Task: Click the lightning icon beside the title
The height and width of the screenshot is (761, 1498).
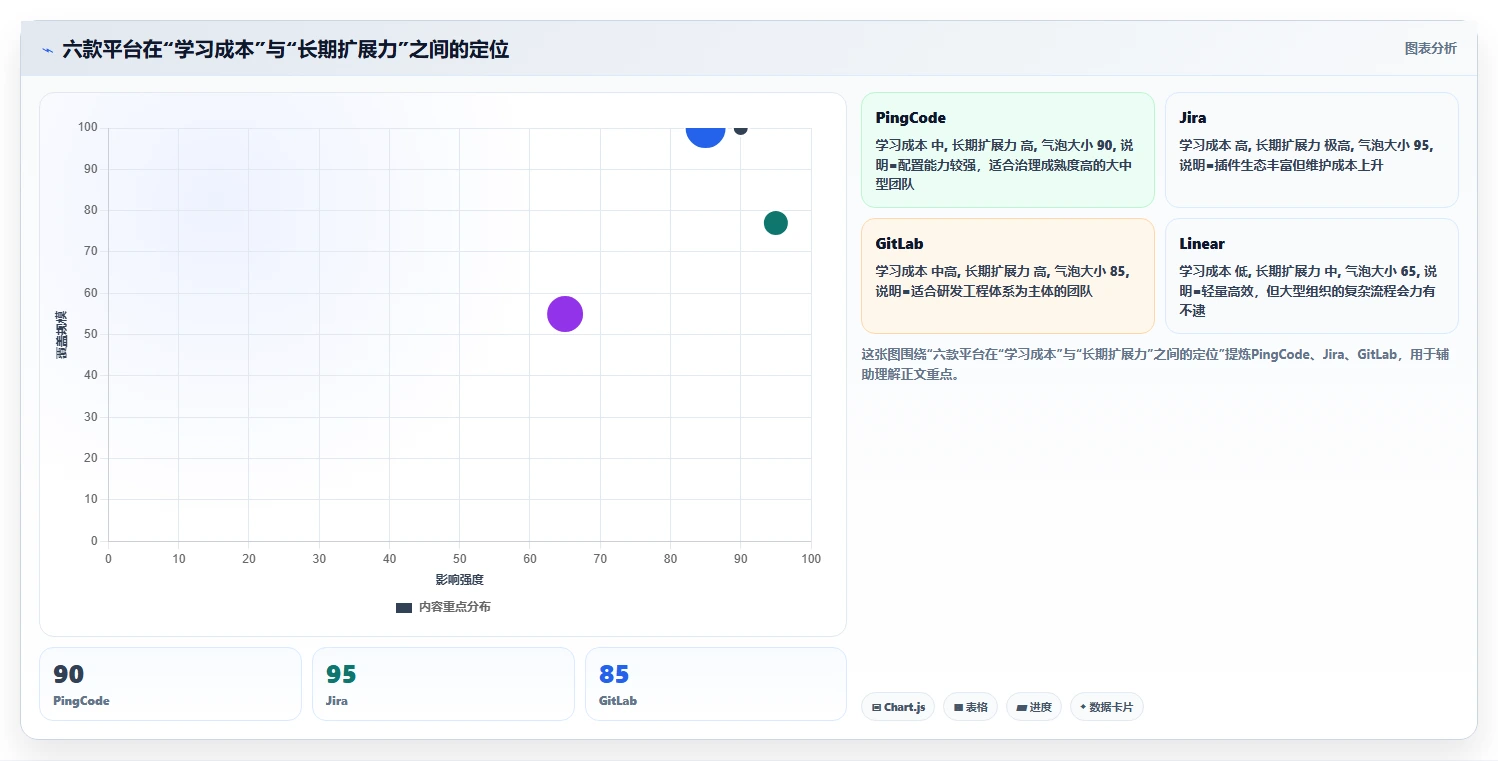Action: coord(47,50)
